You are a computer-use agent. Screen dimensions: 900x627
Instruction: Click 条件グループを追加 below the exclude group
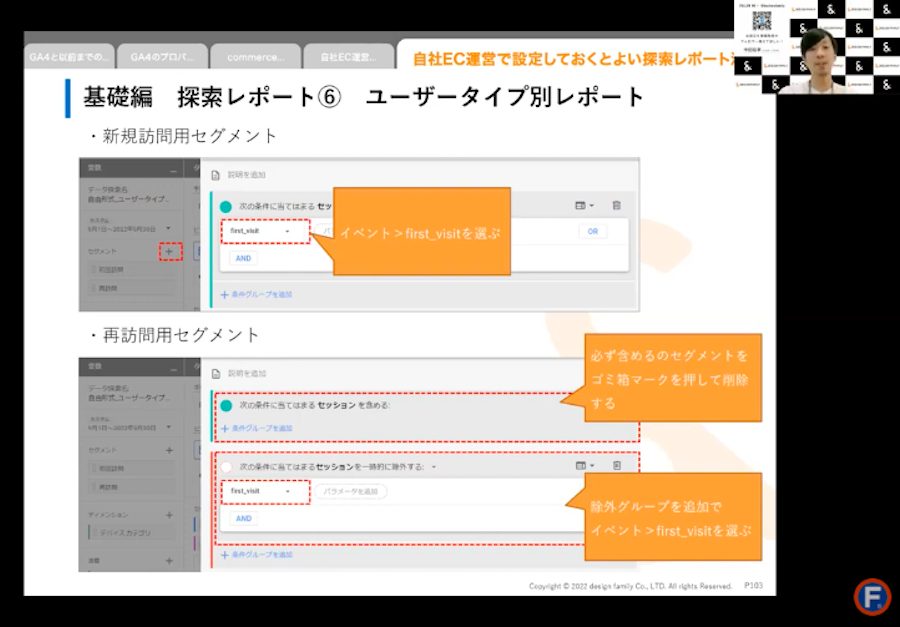(257, 555)
